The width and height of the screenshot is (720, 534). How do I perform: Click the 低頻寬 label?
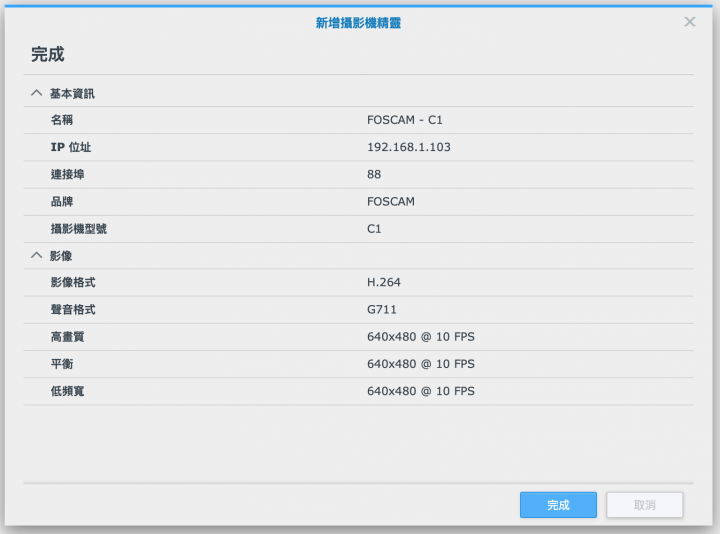tap(68, 391)
